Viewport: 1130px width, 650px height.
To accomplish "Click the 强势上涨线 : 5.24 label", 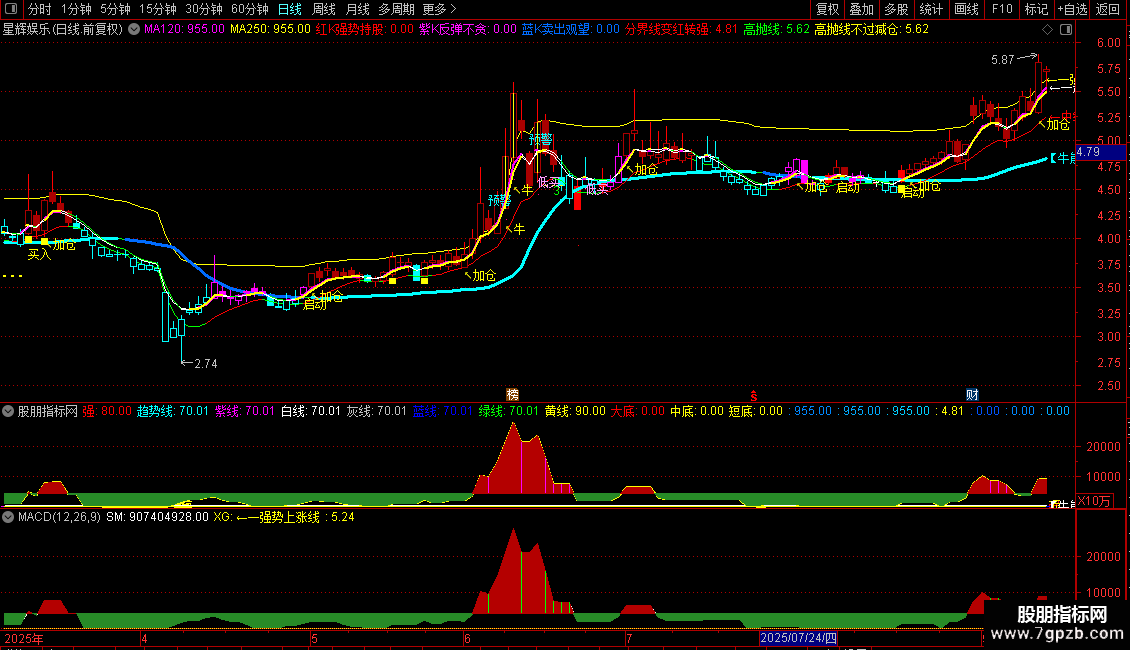I will pos(307,517).
